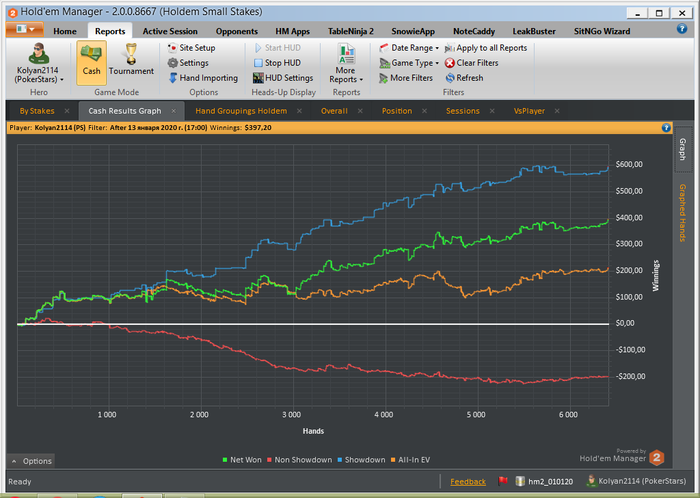Open the LeakBuster tab
Screen dimensions: 700x498
click(x=534, y=31)
